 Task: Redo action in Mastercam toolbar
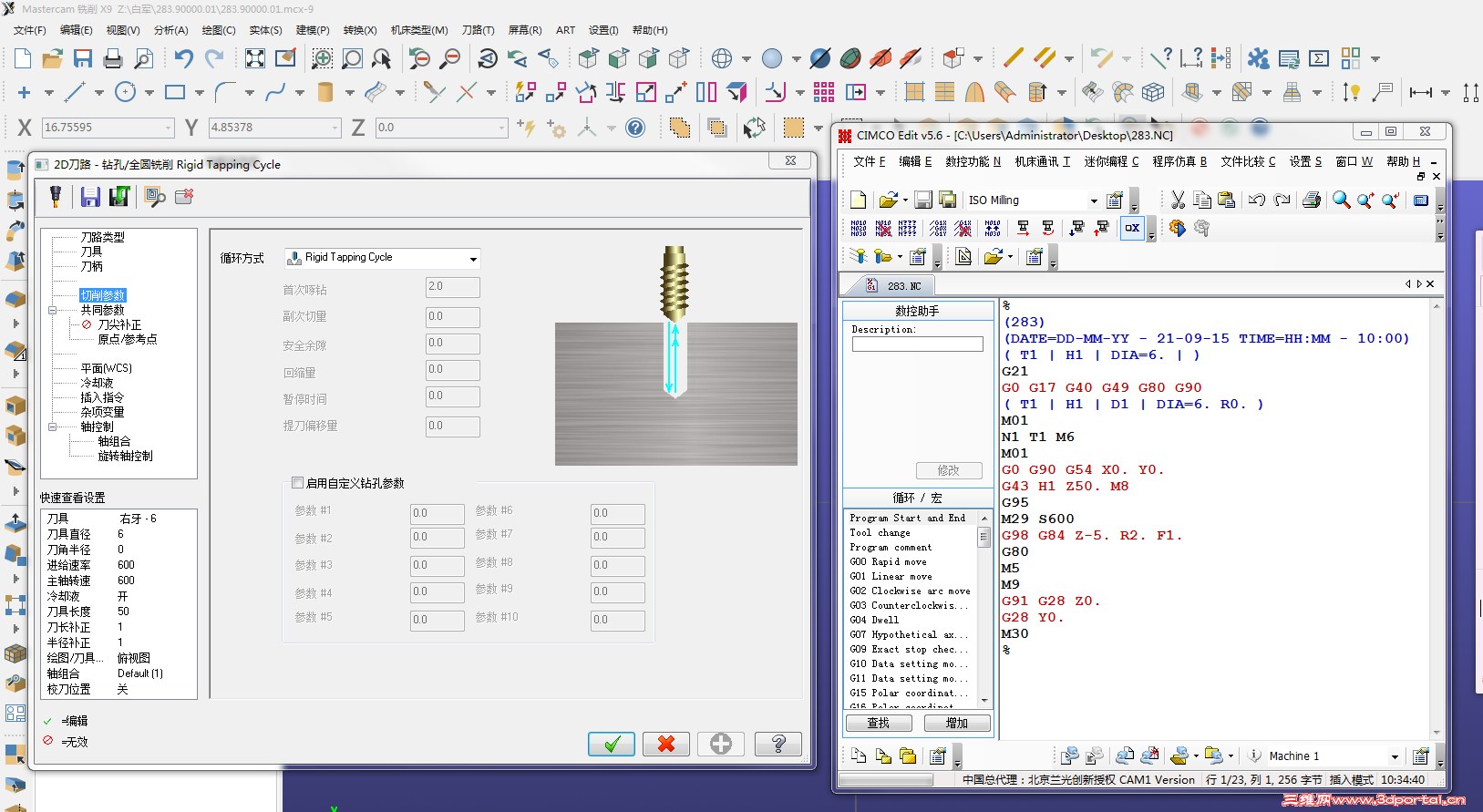point(214,59)
